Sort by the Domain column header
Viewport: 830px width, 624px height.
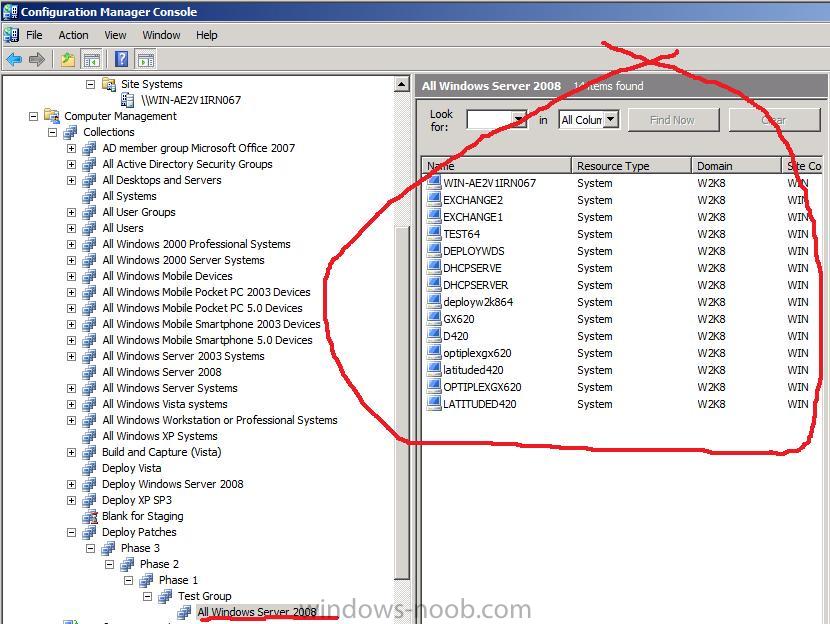tap(736, 166)
